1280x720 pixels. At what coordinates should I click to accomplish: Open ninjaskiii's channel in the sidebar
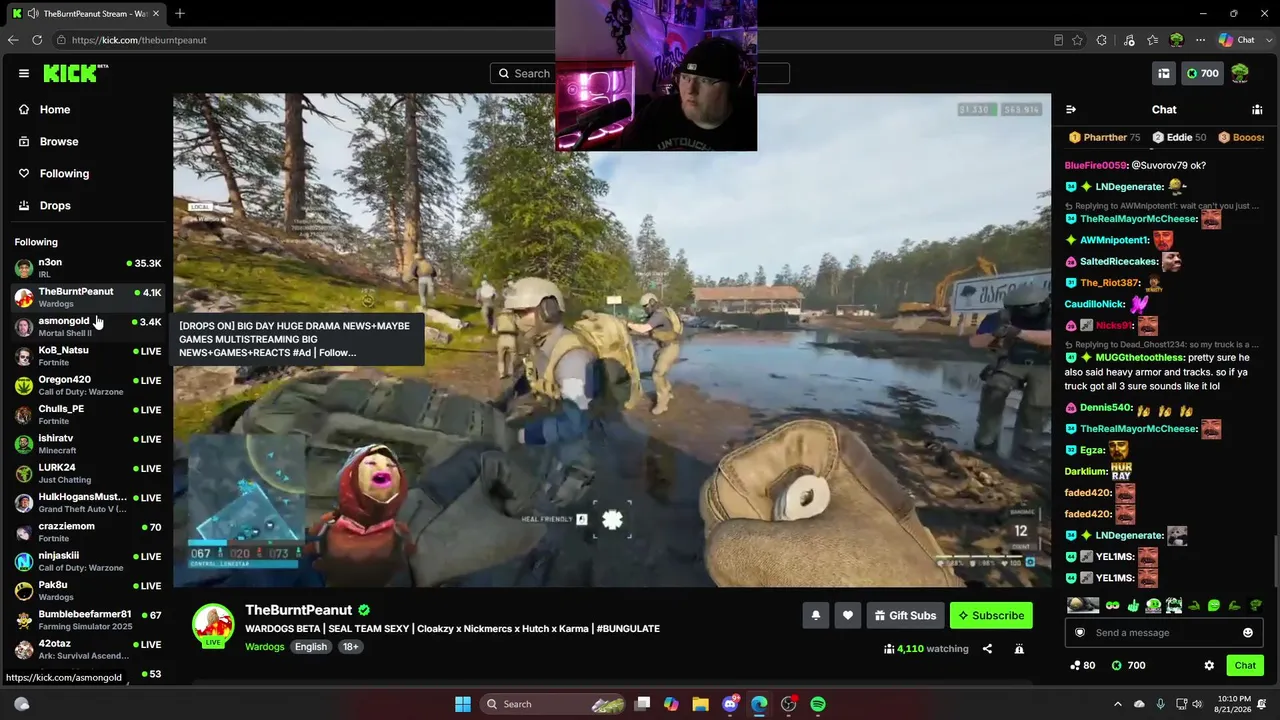tap(88, 561)
